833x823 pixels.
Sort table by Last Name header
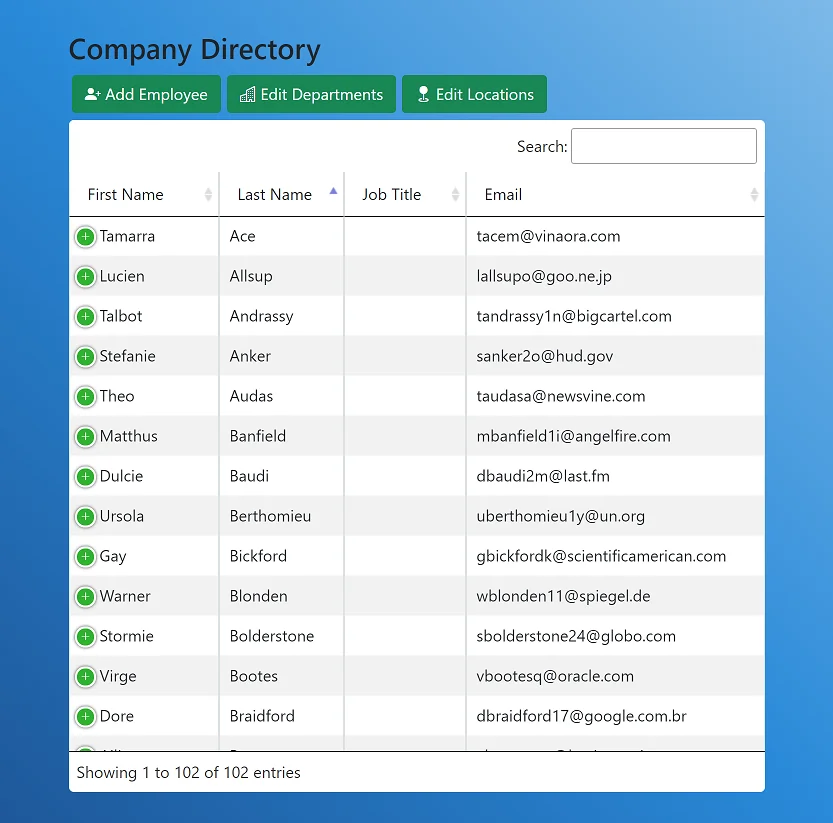point(275,195)
